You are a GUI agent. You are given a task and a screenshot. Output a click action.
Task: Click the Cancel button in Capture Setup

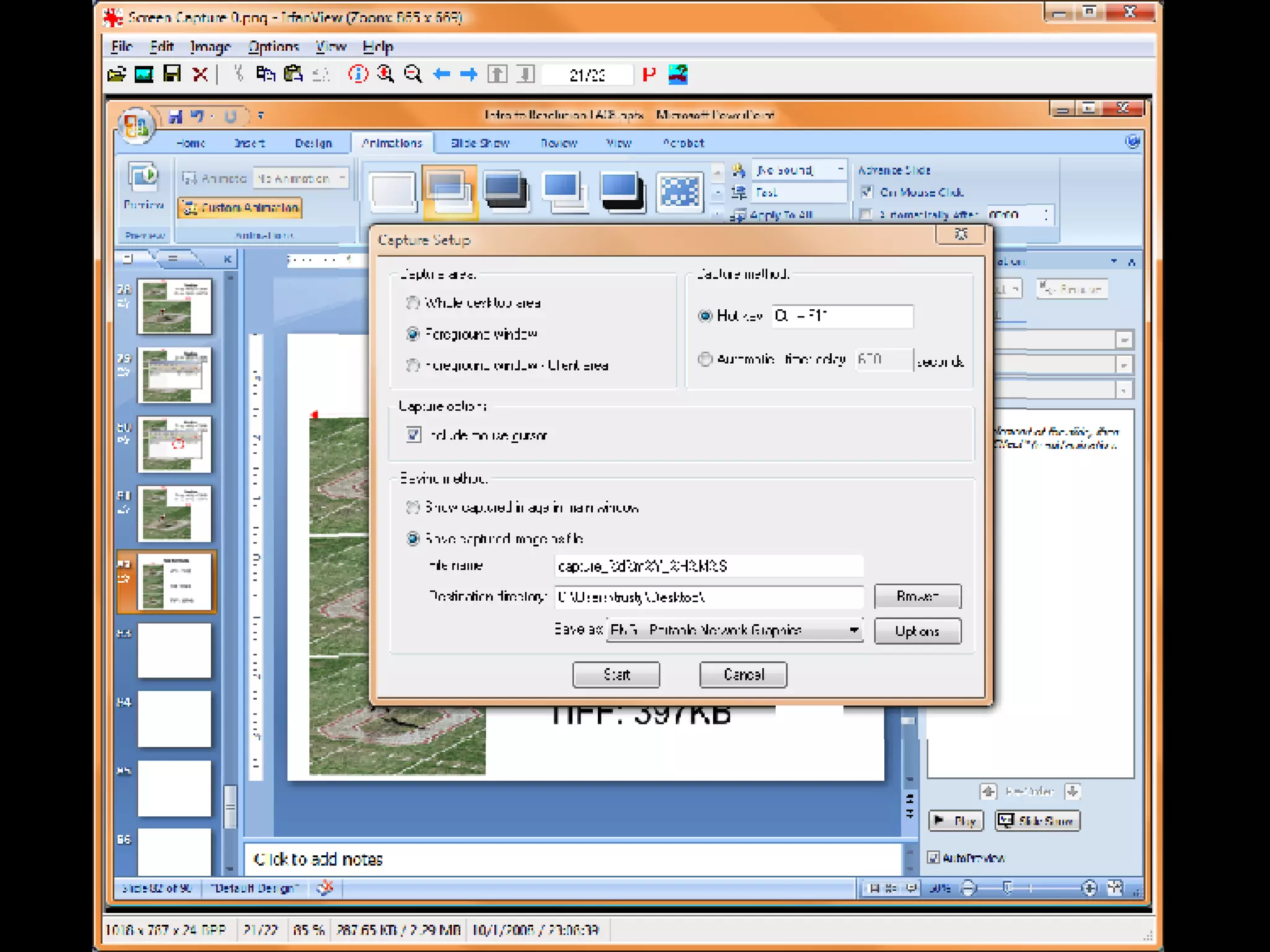coord(743,674)
